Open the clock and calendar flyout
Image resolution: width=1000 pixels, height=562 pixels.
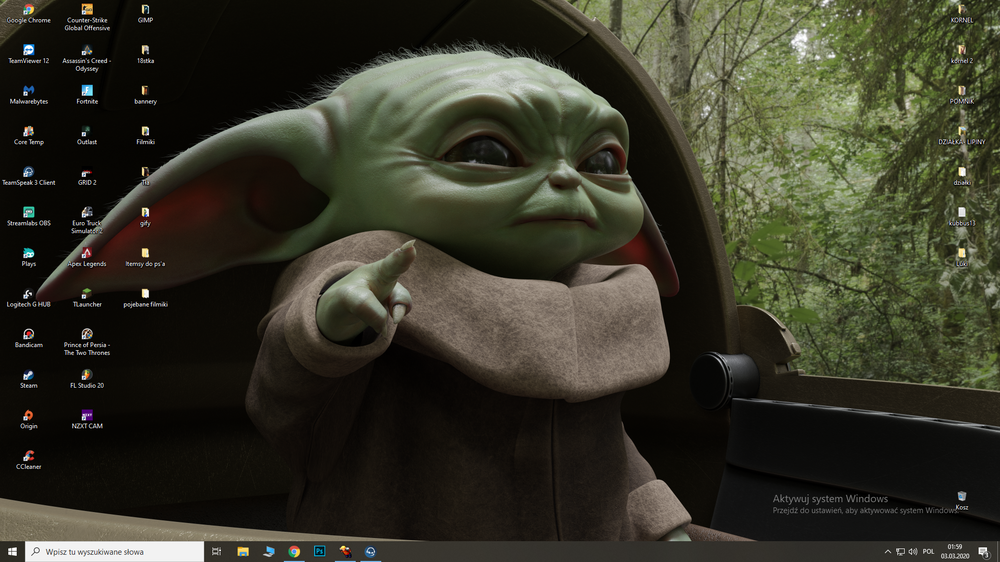click(955, 552)
